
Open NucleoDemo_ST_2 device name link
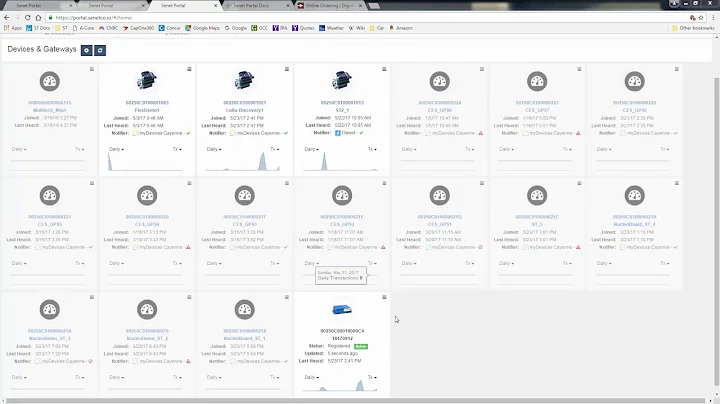[147, 338]
